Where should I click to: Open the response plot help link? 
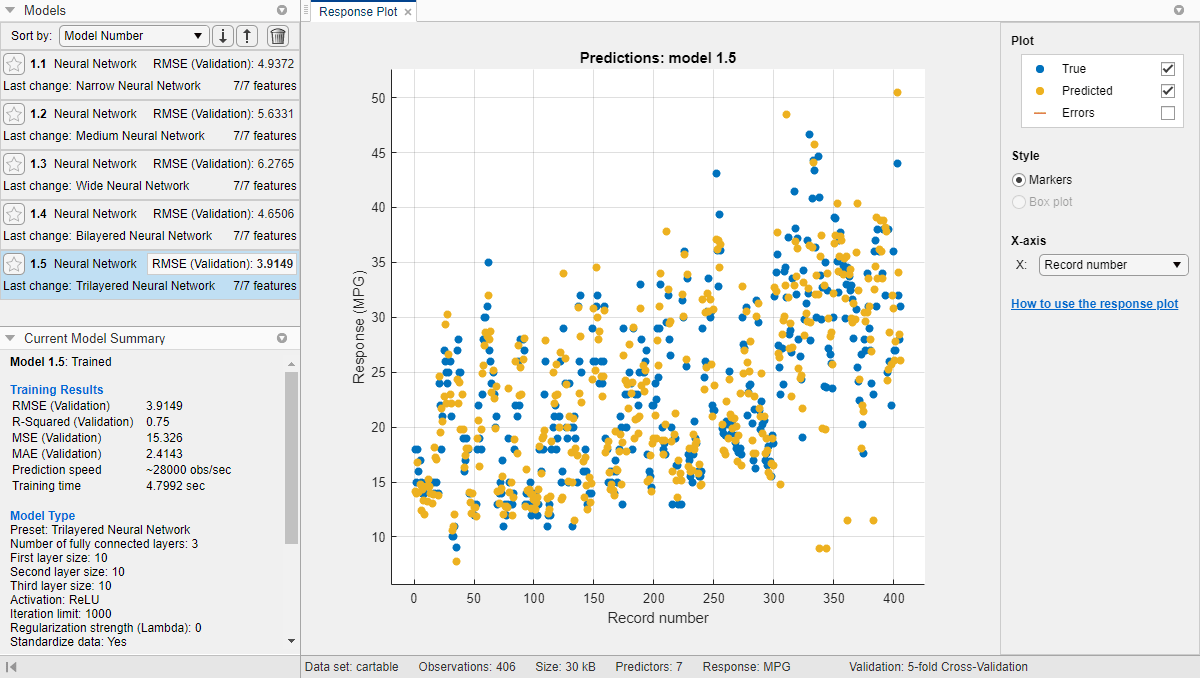[x=1094, y=303]
